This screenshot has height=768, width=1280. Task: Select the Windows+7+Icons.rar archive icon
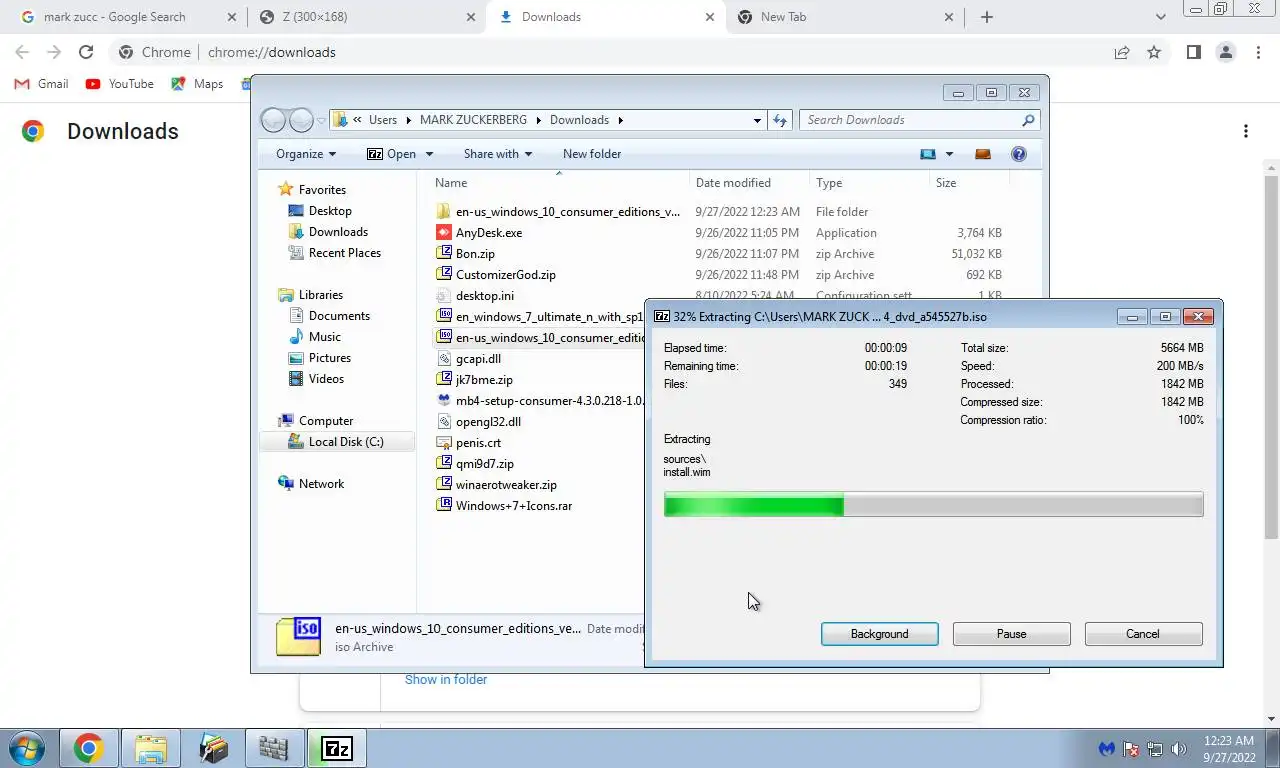coord(445,505)
